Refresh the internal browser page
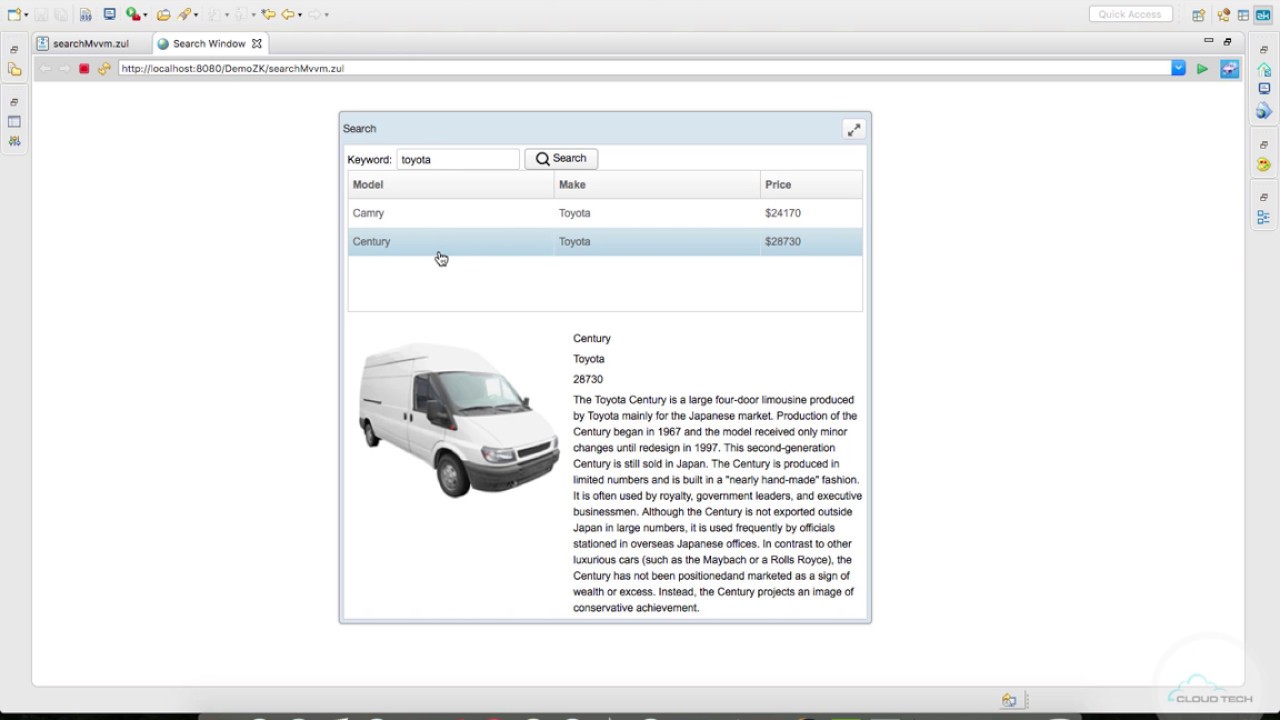 pos(104,69)
